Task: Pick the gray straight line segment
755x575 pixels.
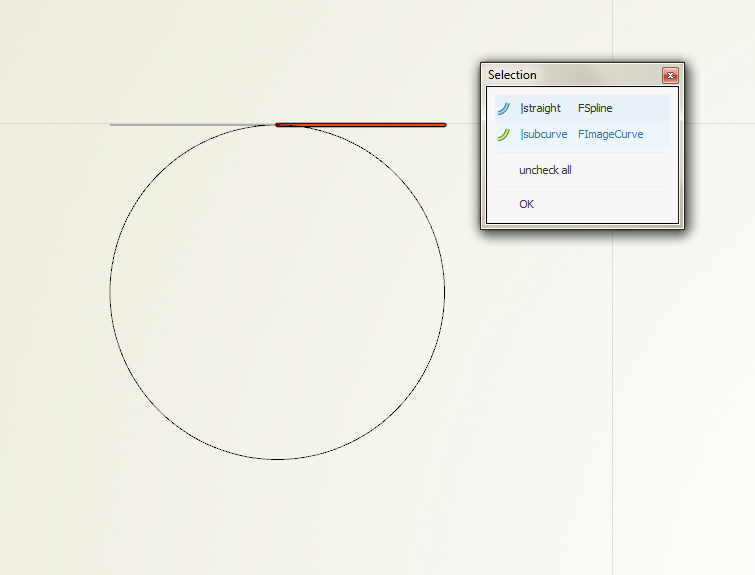Action: 192,125
